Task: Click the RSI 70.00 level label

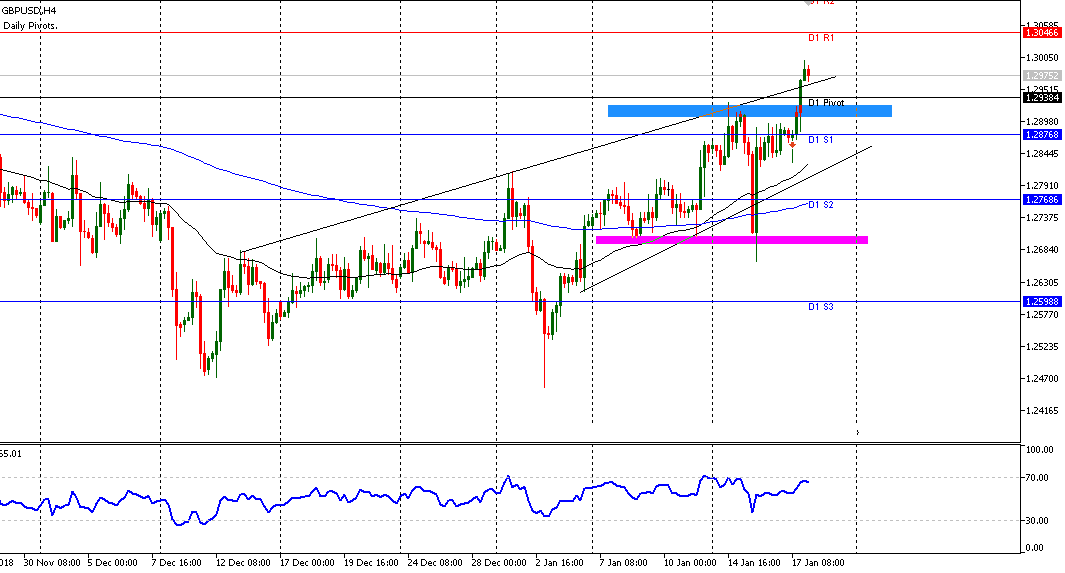Action: (1034, 478)
